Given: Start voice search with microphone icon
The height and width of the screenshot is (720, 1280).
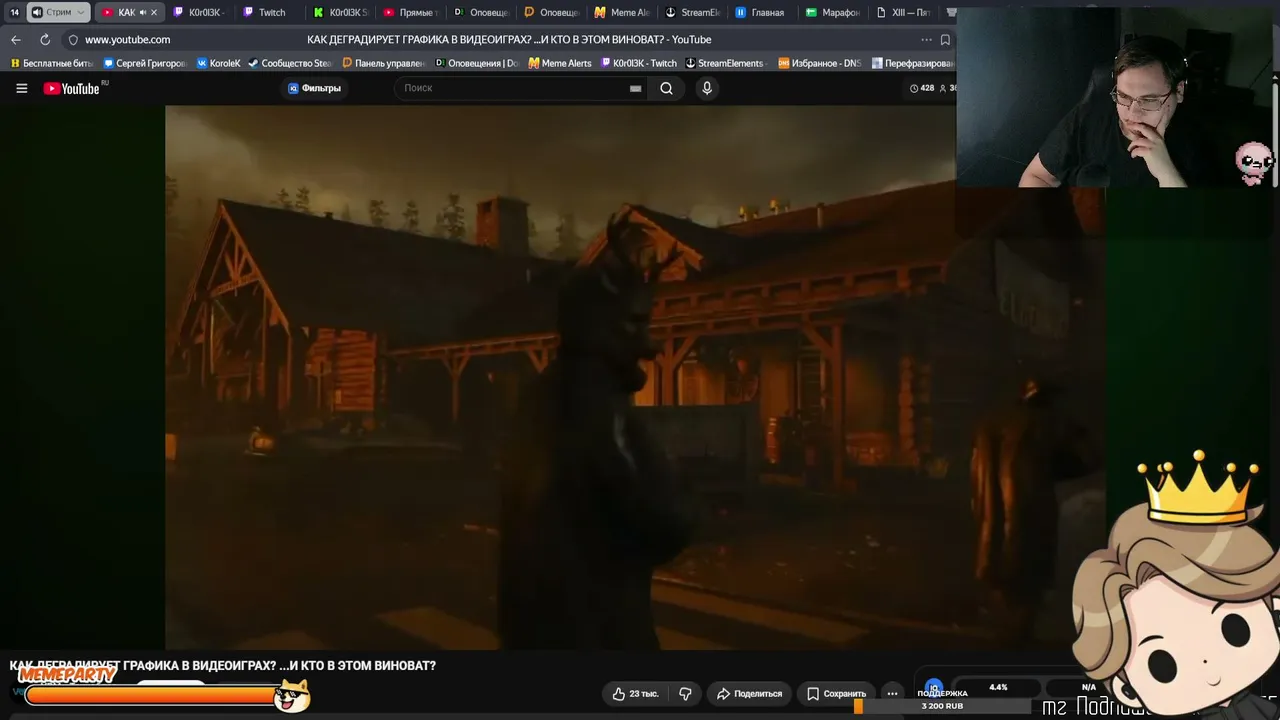Looking at the screenshot, I should click(707, 88).
